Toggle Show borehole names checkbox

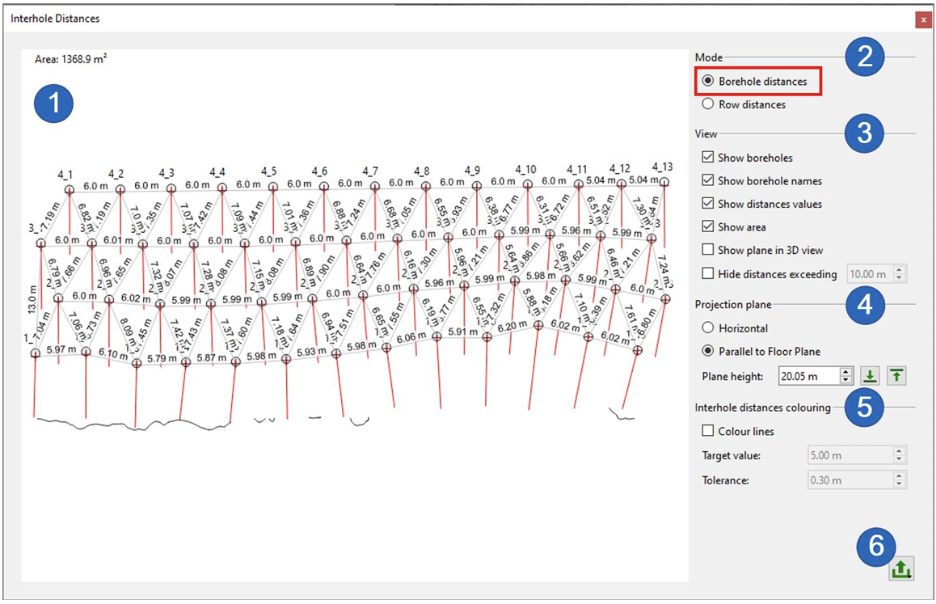pyautogui.click(x=708, y=181)
